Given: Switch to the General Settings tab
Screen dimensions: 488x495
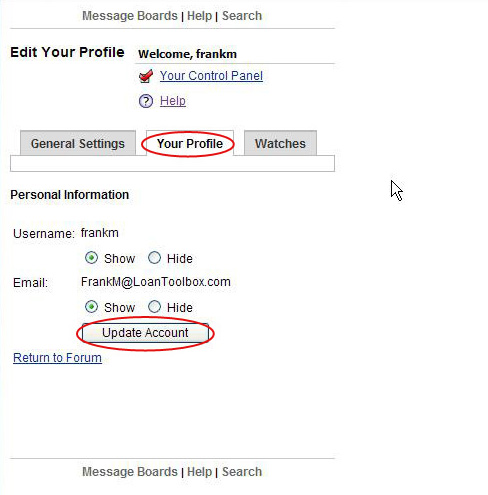Looking at the screenshot, I should click(x=78, y=143).
